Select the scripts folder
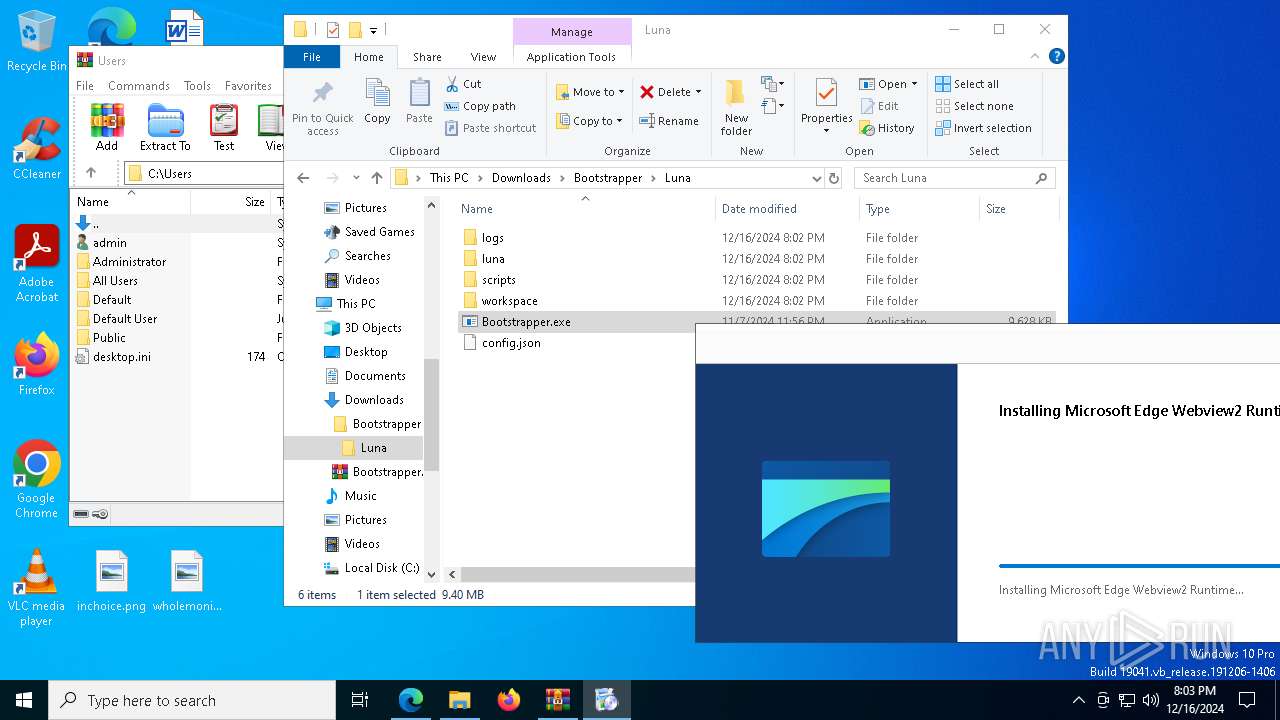 coord(498,280)
